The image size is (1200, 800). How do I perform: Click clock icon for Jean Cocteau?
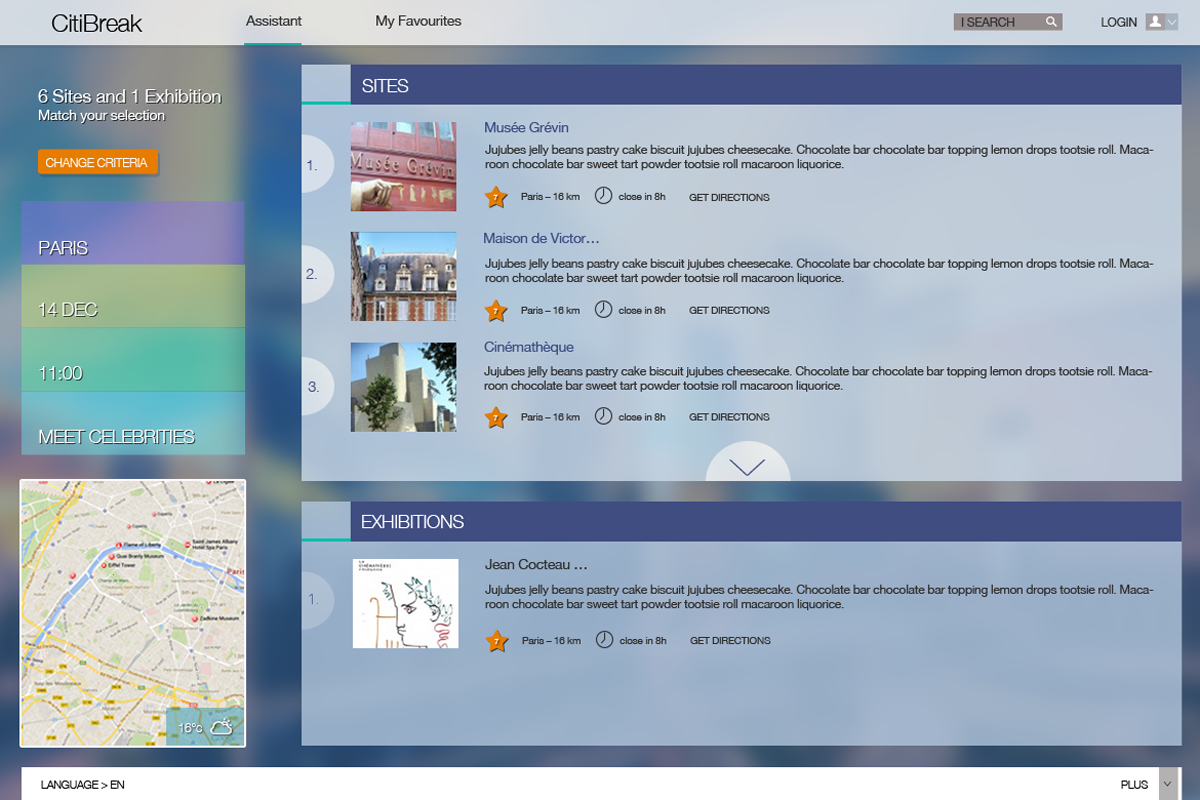[604, 640]
